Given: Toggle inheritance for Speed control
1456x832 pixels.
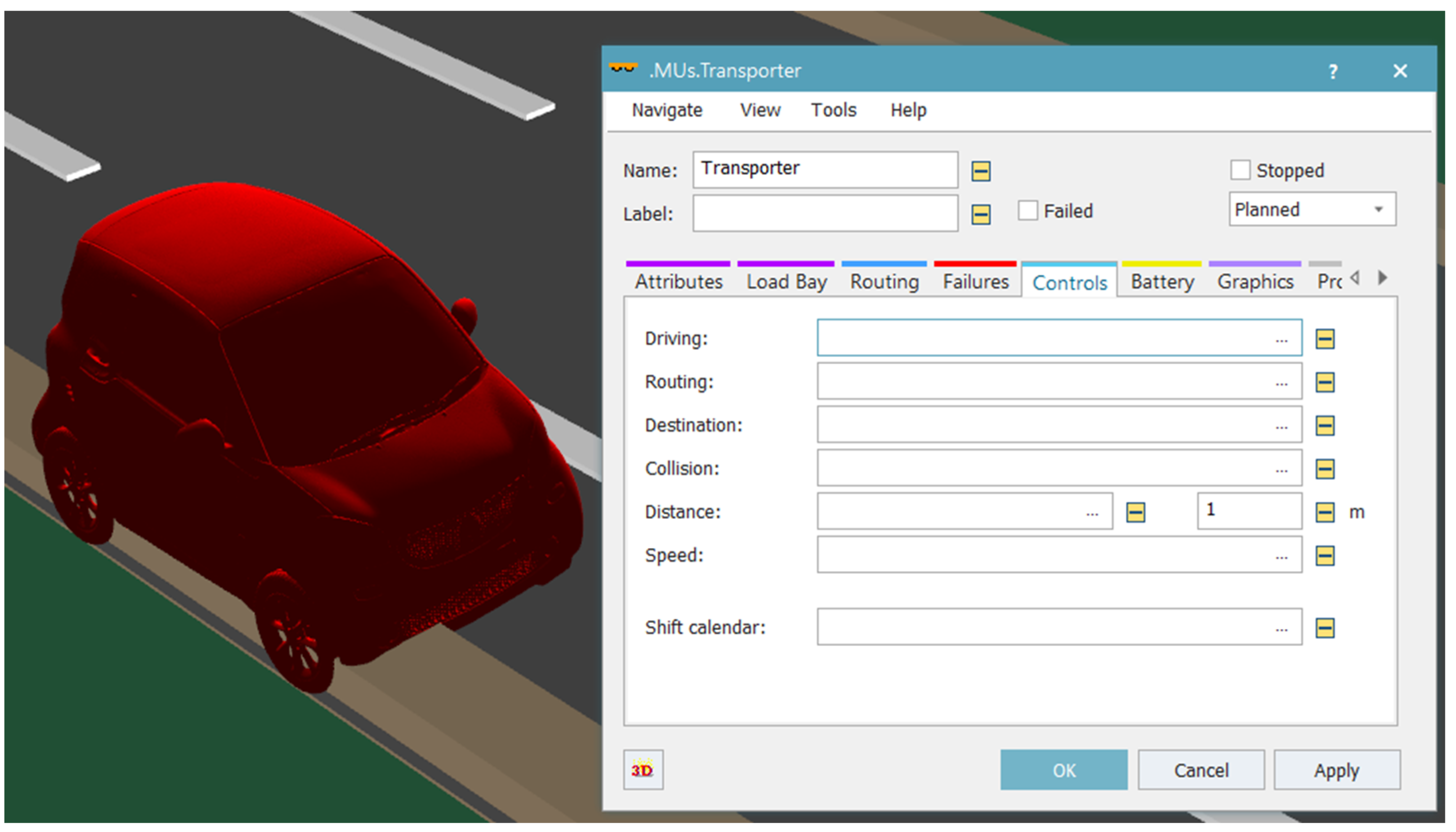Looking at the screenshot, I should (x=1324, y=555).
